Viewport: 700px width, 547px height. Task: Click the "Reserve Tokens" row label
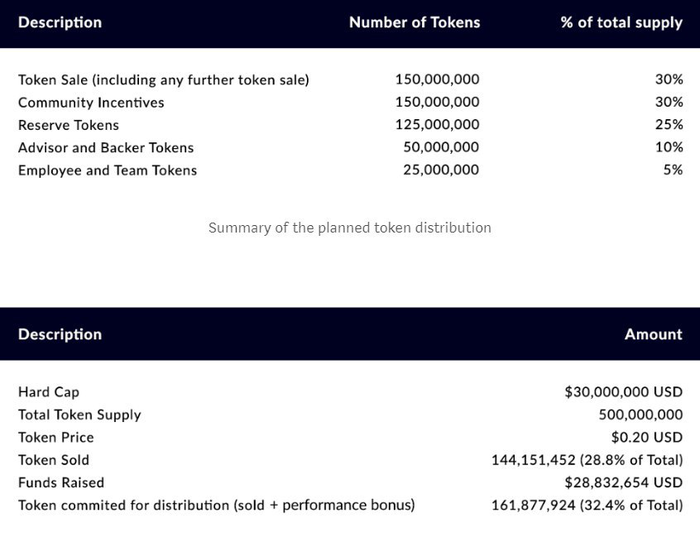pyautogui.click(x=68, y=125)
